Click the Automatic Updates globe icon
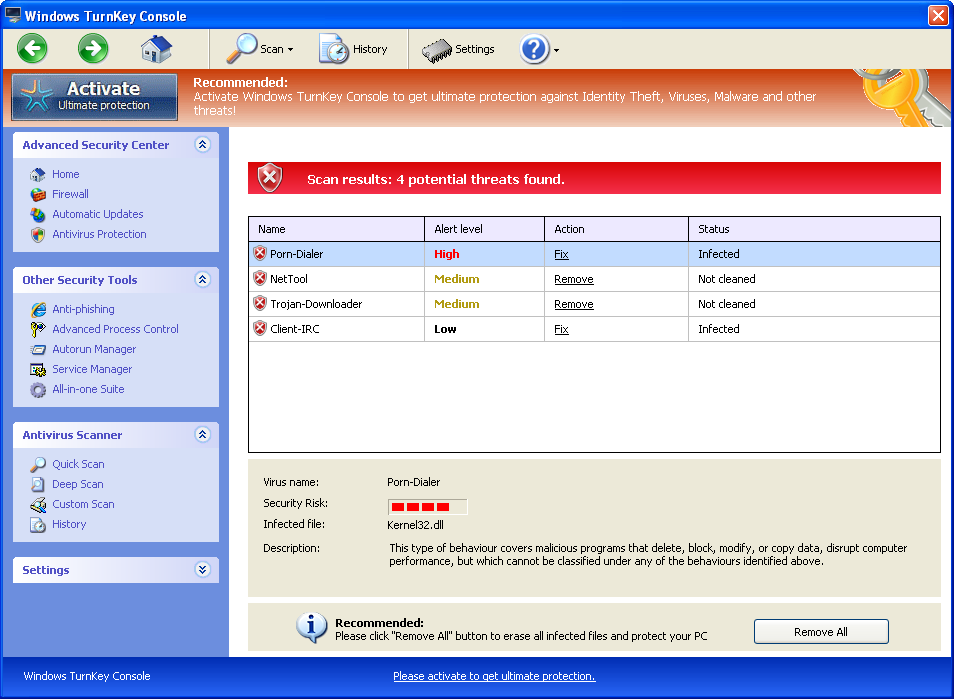Image resolution: width=954 pixels, height=699 pixels. click(x=38, y=215)
